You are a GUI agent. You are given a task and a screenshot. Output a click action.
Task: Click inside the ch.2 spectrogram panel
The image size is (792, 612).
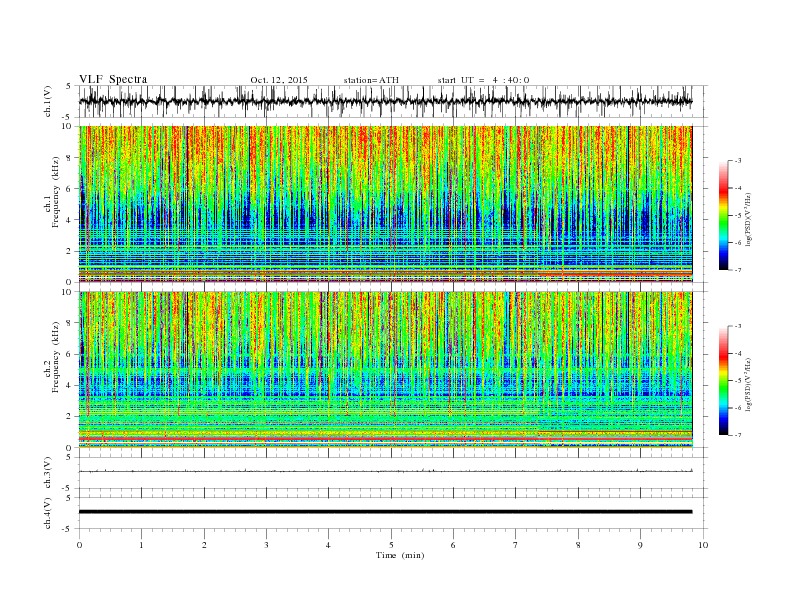click(x=385, y=369)
